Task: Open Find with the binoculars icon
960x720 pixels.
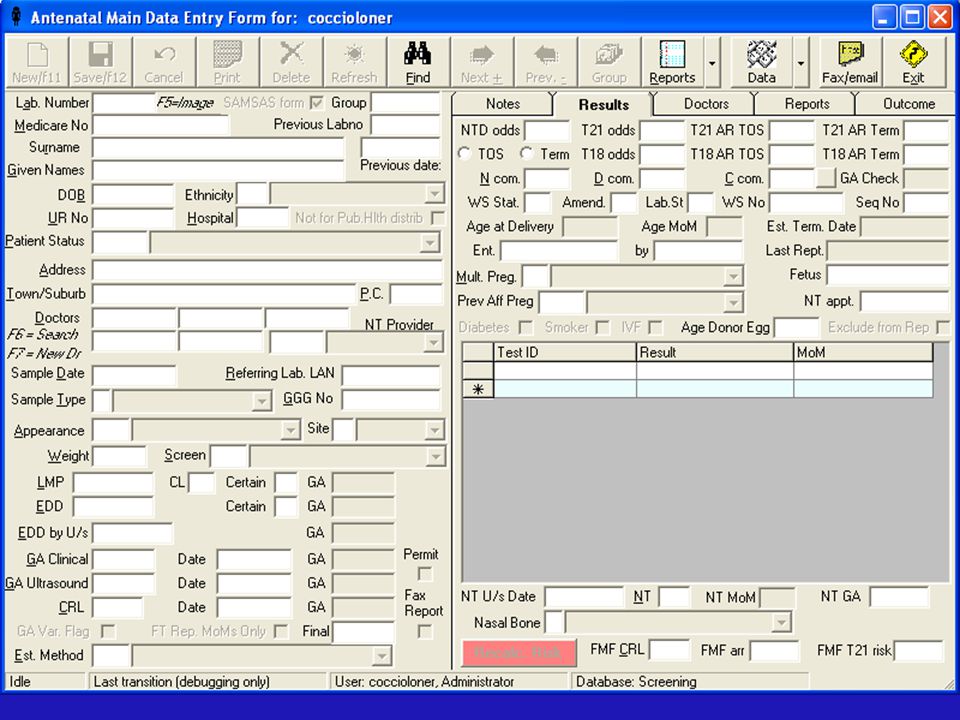Action: (x=418, y=62)
